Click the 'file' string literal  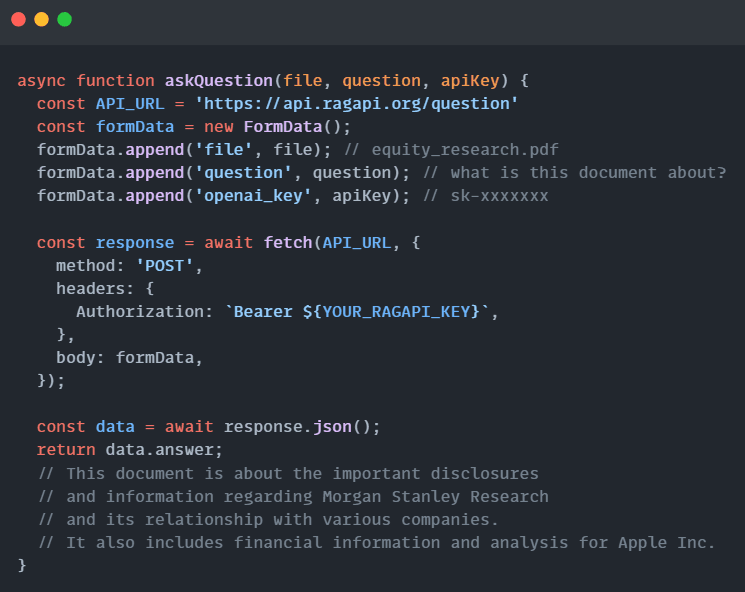point(223,150)
